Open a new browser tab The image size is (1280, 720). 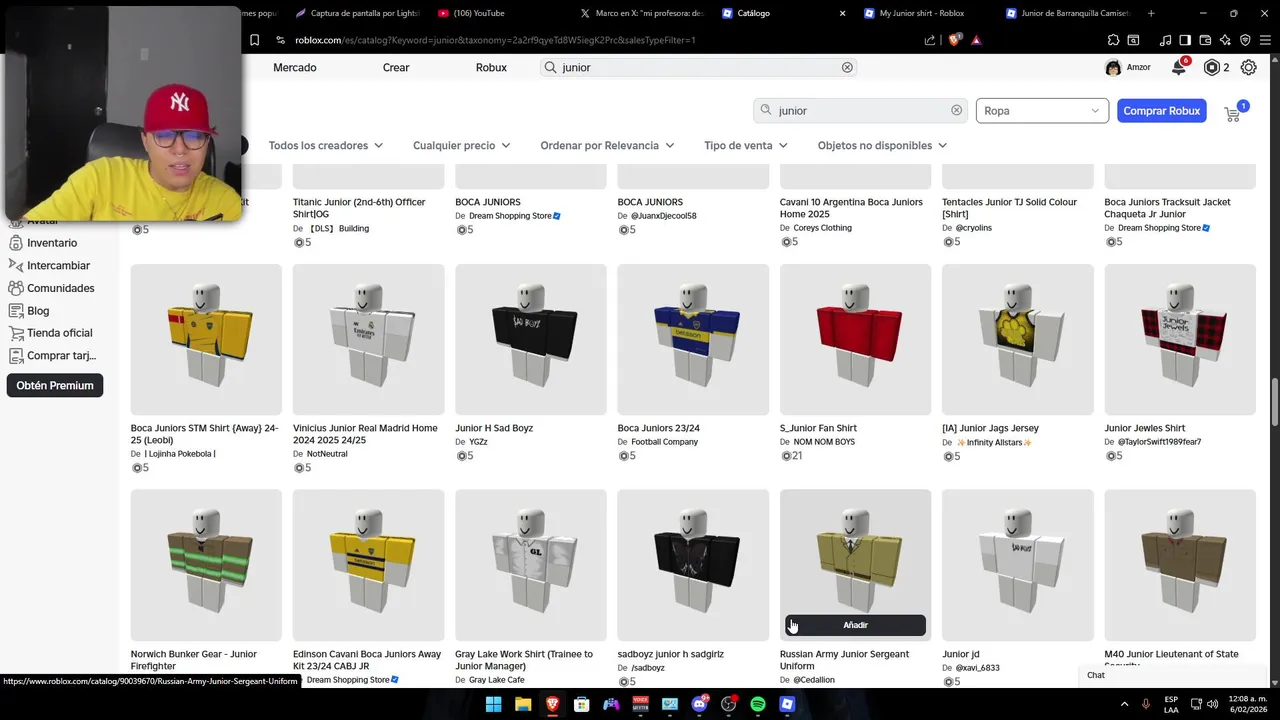point(1151,13)
